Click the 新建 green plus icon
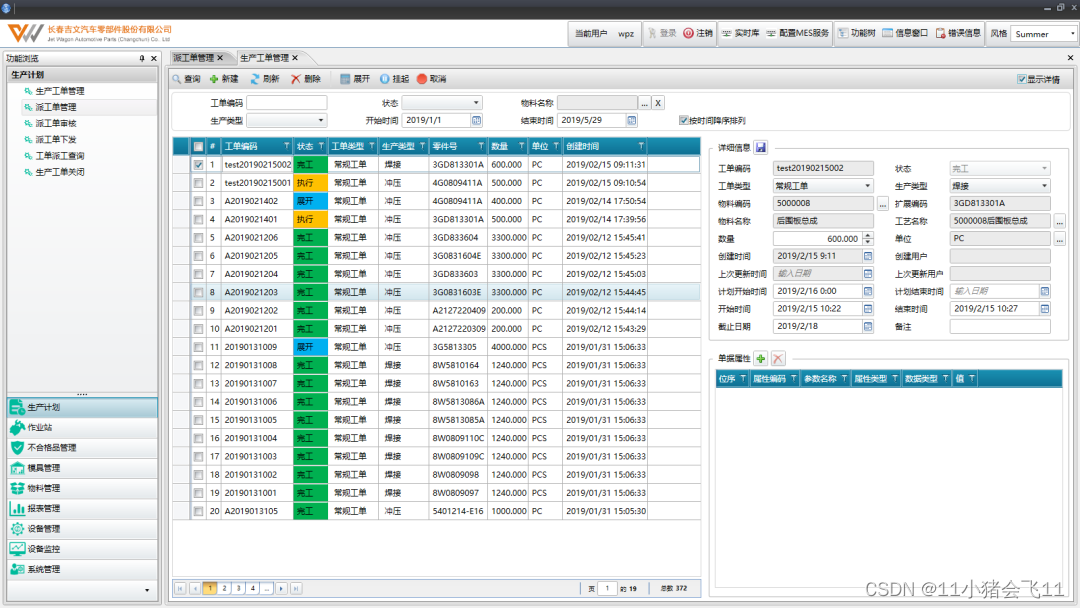1080x608 pixels. (214, 79)
